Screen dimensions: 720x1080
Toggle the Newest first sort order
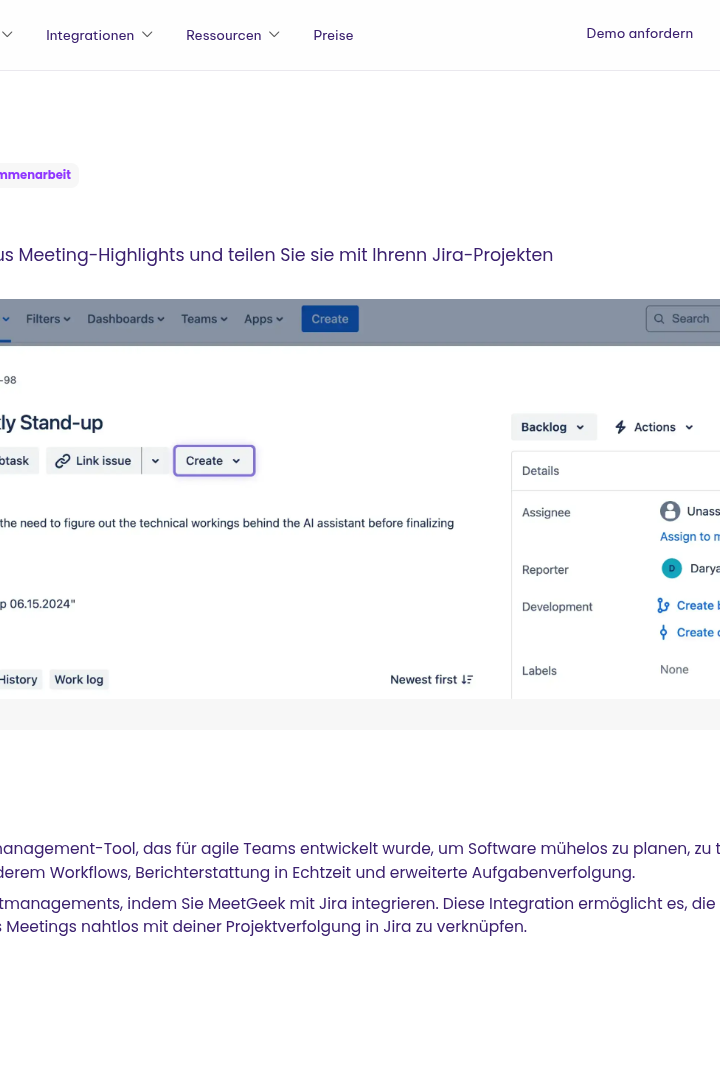coord(431,680)
